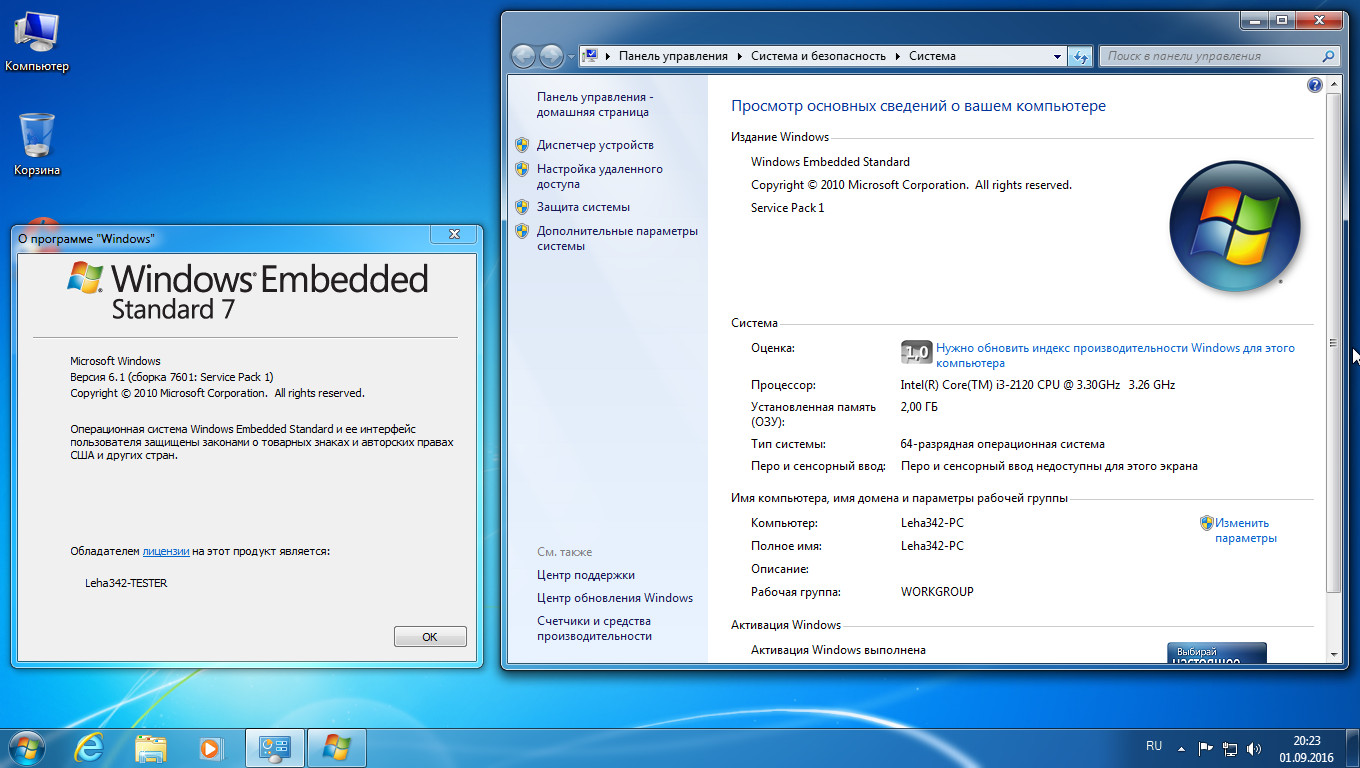
Task: Select Система breadcrumb segment
Action: (932, 56)
